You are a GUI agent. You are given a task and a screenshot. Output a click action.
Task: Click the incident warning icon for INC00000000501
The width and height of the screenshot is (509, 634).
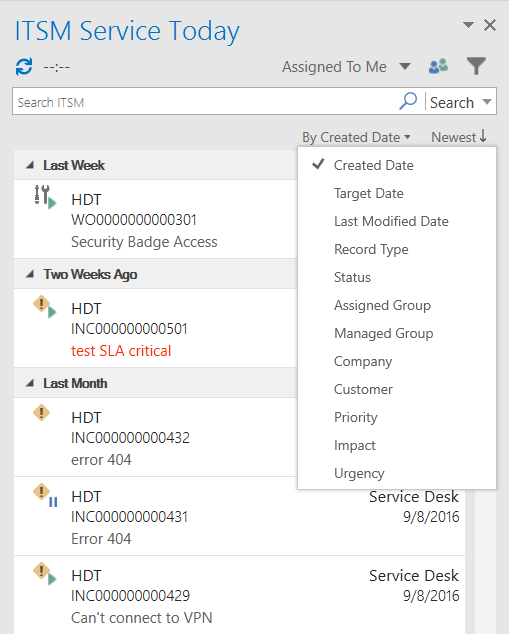pyautogui.click(x=44, y=307)
